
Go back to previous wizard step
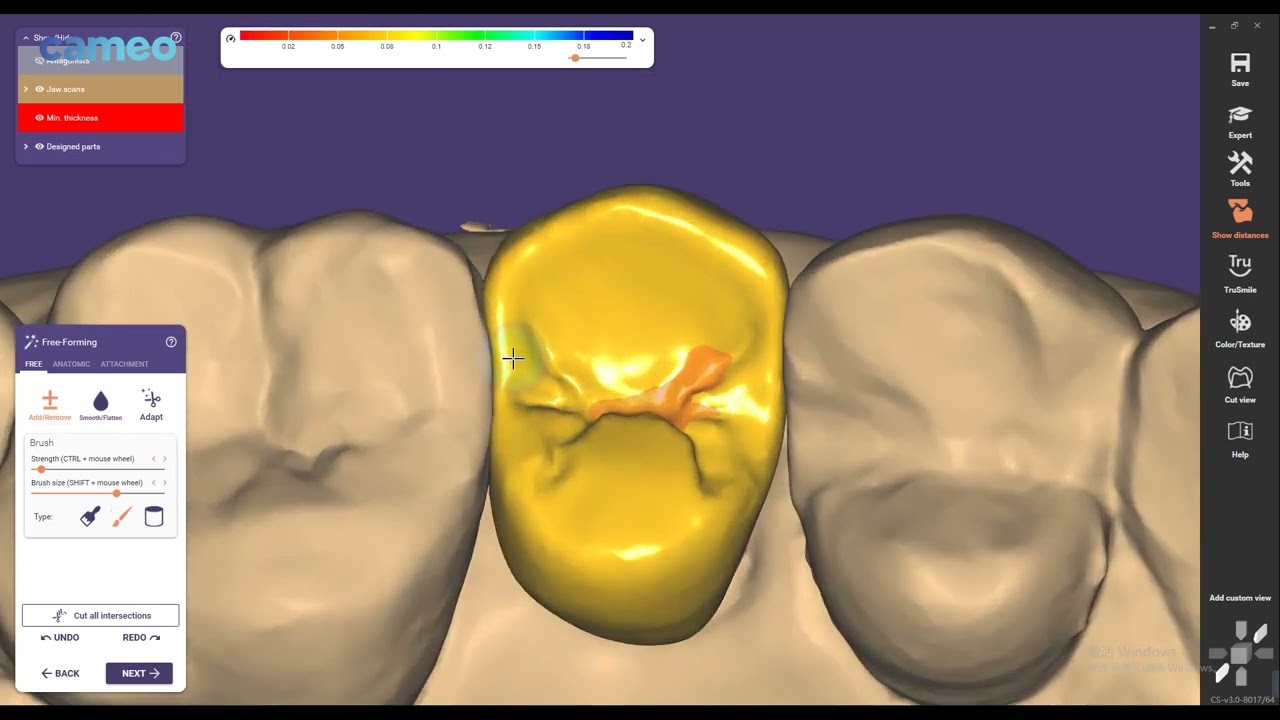click(x=60, y=673)
